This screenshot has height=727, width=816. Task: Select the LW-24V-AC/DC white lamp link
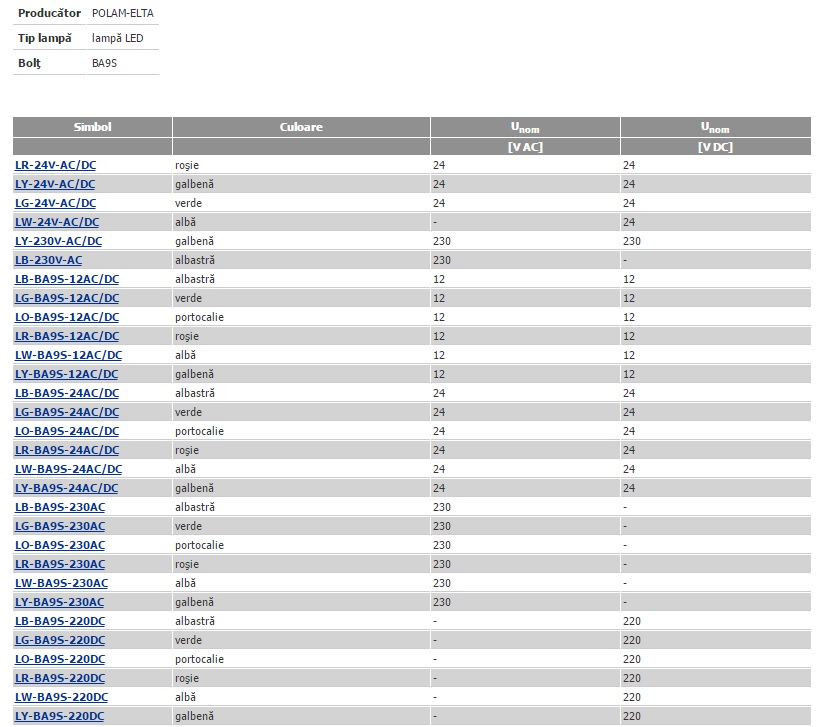click(57, 222)
